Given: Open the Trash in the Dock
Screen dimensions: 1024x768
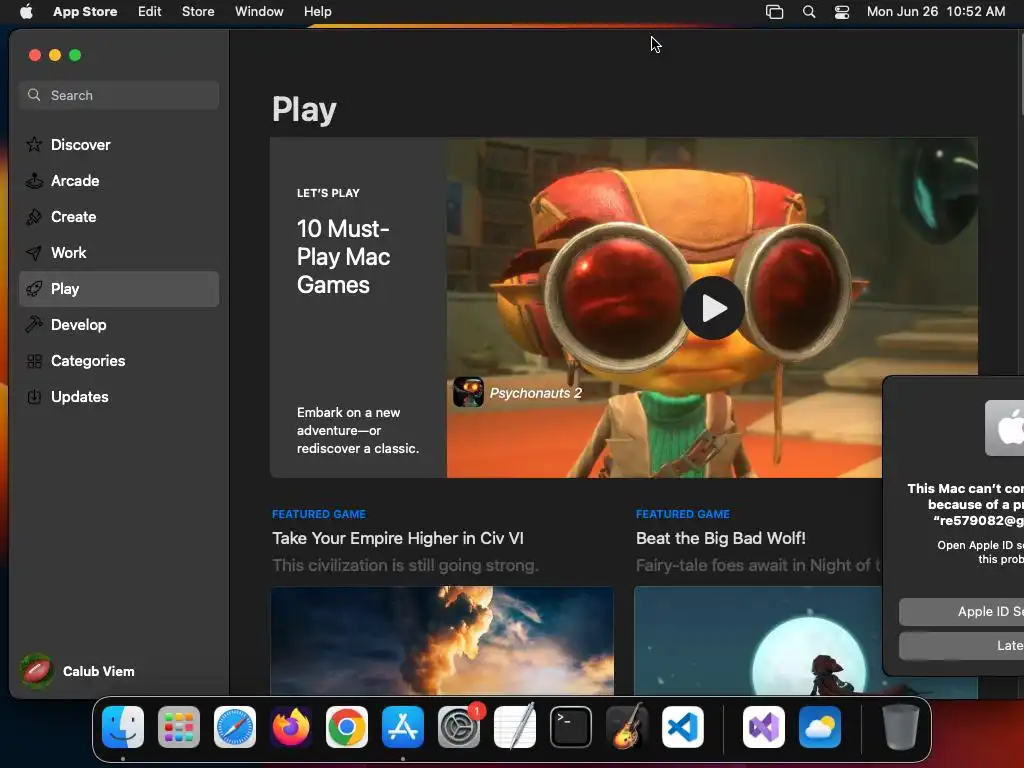Looking at the screenshot, I should (x=901, y=727).
